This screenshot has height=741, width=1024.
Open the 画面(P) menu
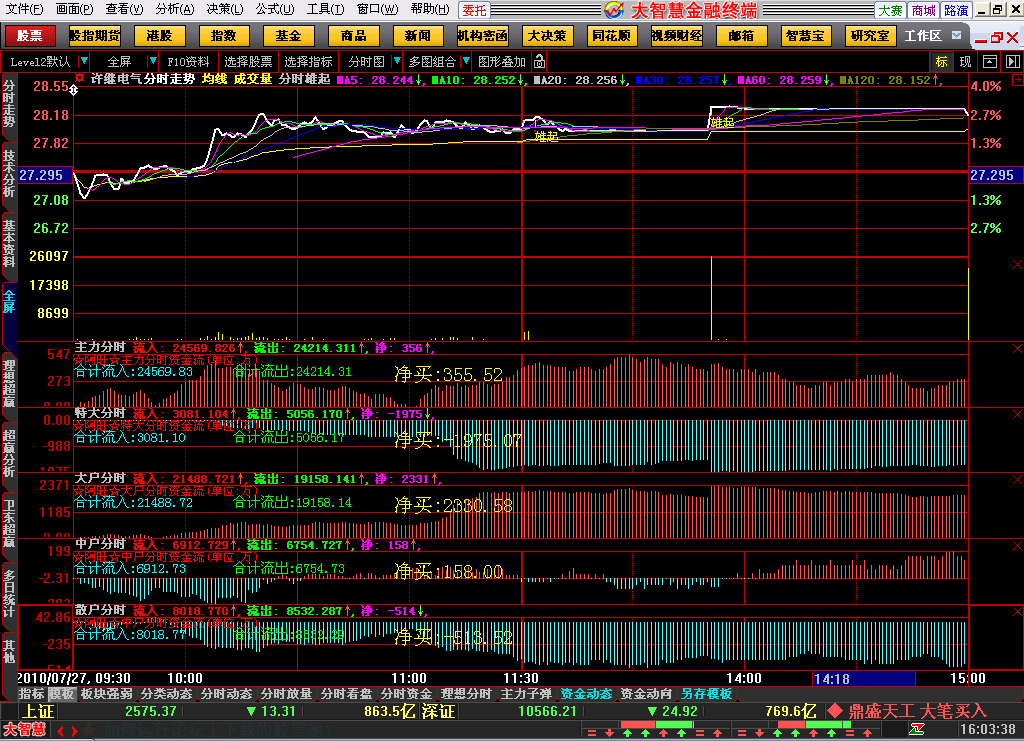pyautogui.click(x=74, y=9)
